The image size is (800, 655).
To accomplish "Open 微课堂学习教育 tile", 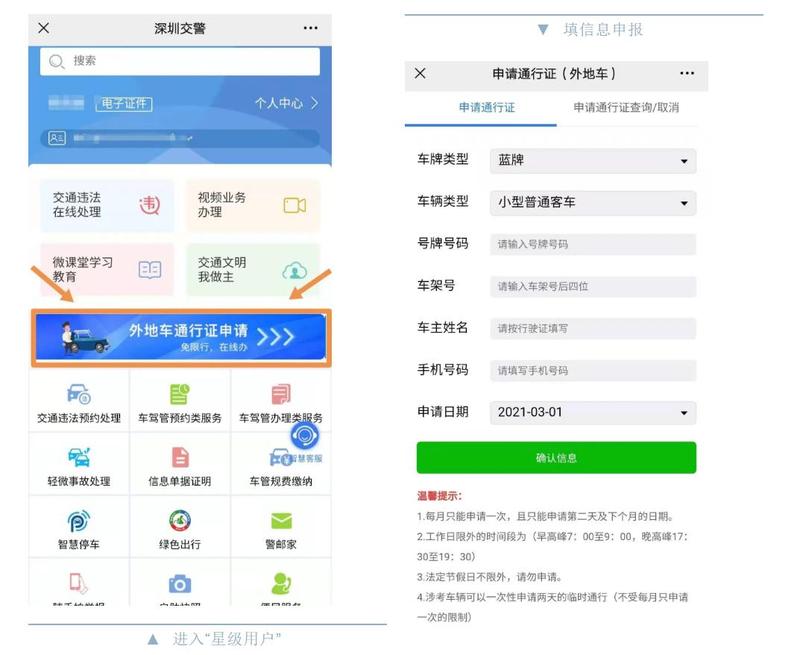I will [106, 269].
